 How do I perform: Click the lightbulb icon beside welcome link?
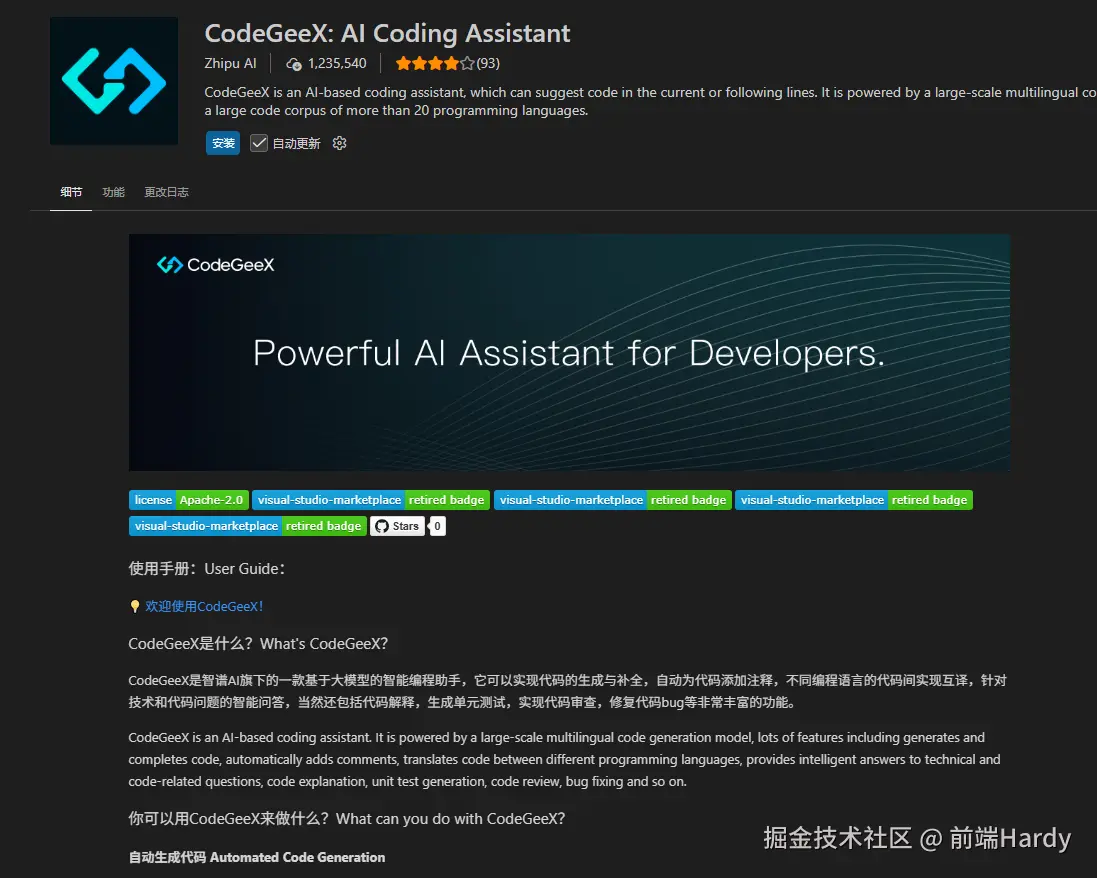[135, 607]
